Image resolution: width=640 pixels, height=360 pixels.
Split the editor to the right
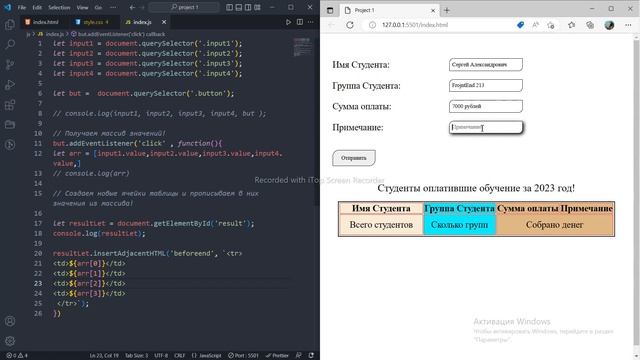[x=300, y=22]
